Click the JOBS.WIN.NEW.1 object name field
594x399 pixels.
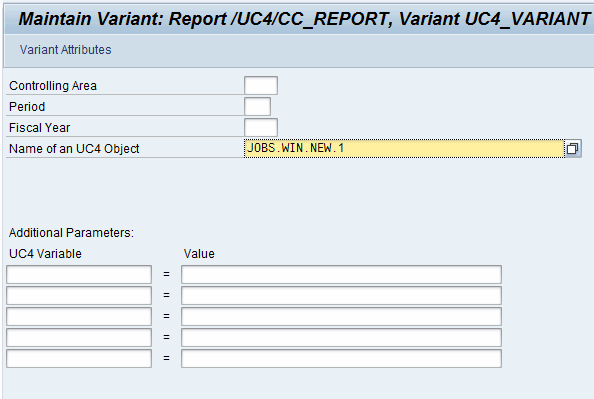(404, 149)
